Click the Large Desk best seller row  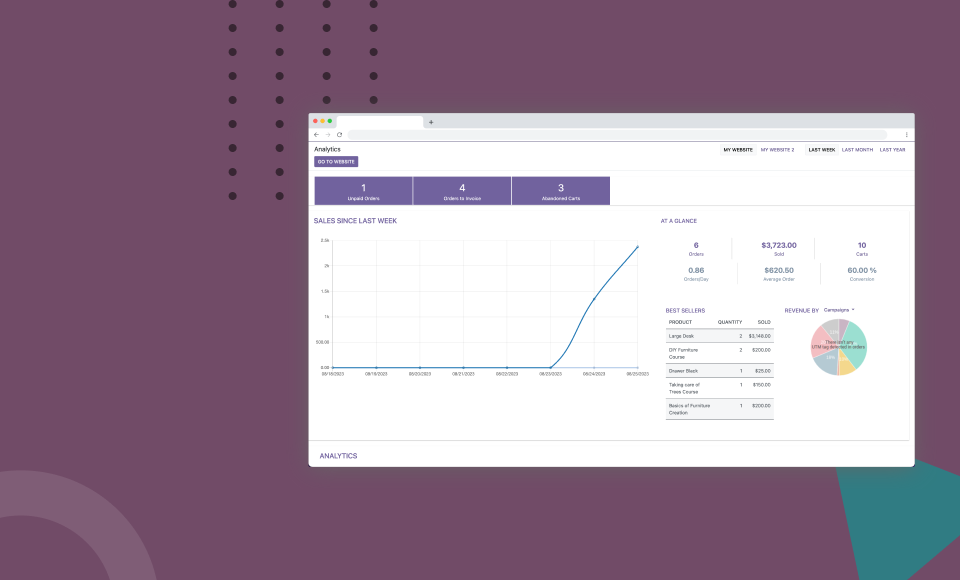719,336
